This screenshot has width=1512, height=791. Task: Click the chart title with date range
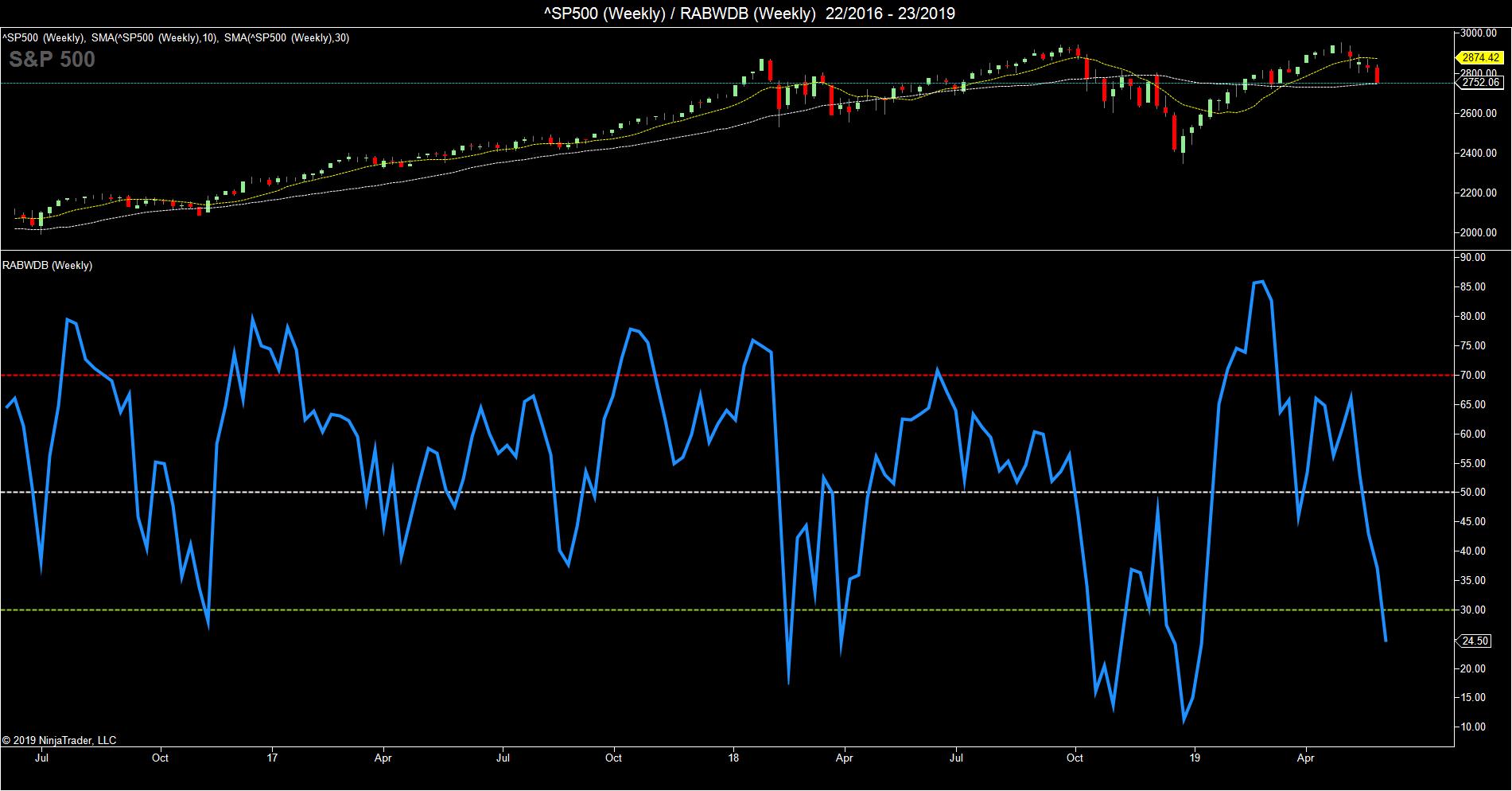[756, 13]
